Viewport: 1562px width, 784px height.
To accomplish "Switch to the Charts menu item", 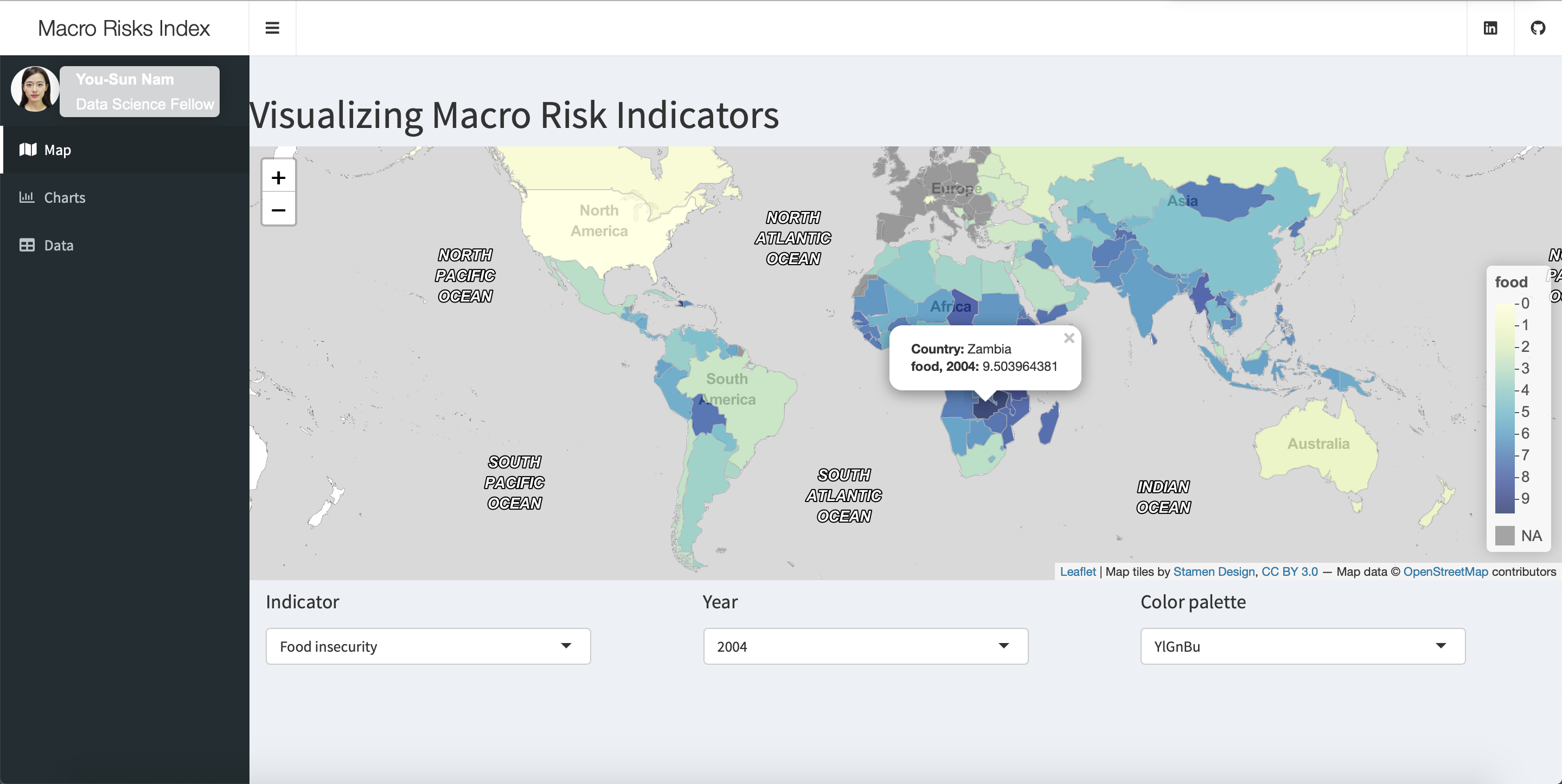I will click(65, 198).
